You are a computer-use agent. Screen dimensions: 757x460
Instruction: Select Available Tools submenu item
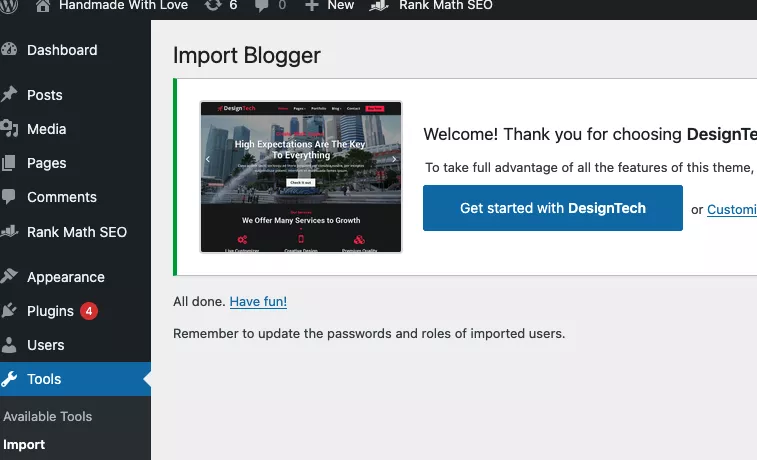coord(47,416)
